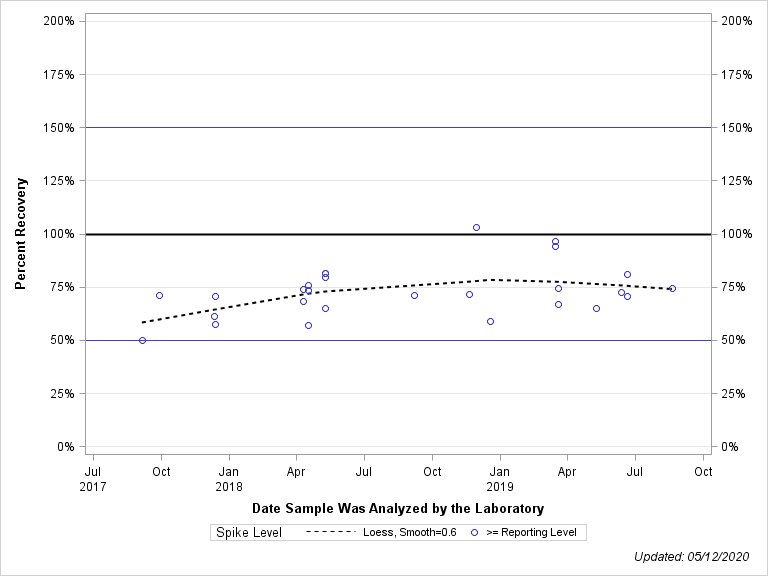Click the circle marker in the legend
The image size is (768, 576).
474,532
